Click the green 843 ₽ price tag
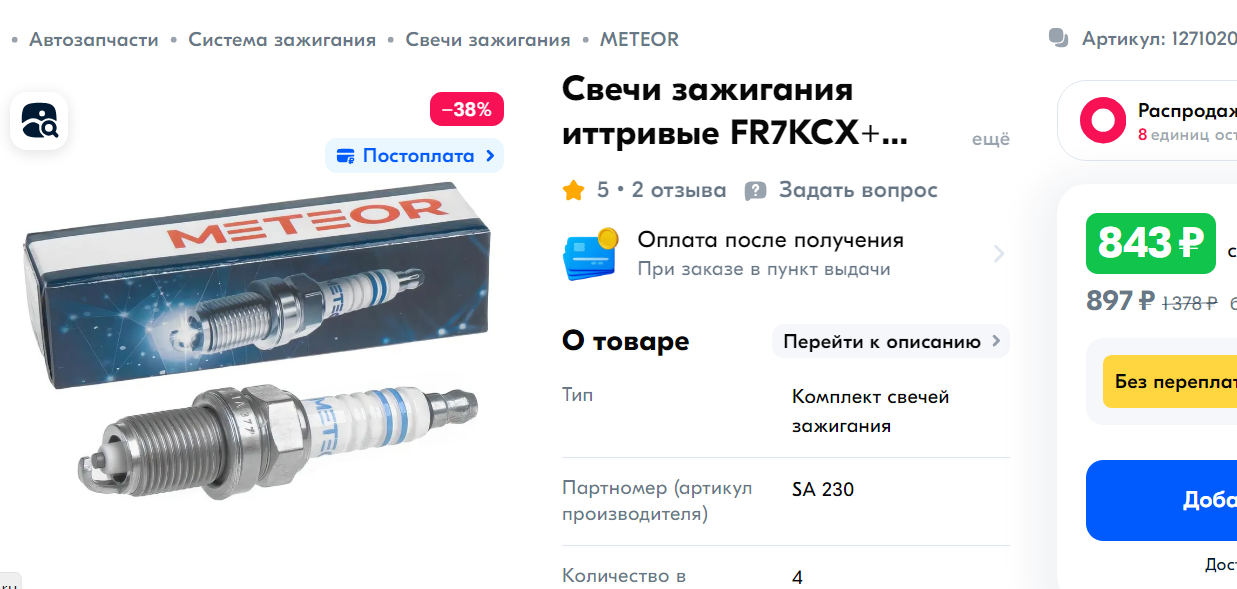1237x589 pixels. click(x=1150, y=243)
